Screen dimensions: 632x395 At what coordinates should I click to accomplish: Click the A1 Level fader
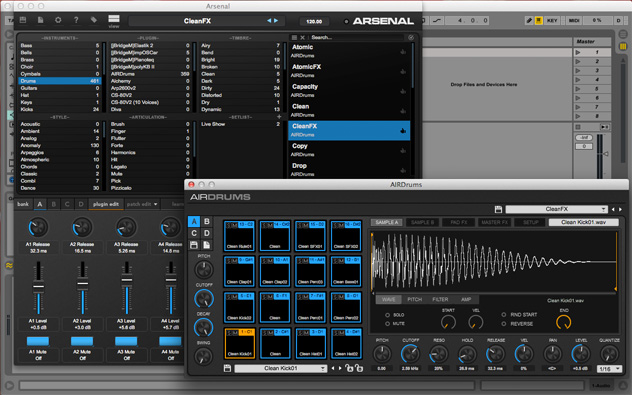pyautogui.click(x=38, y=287)
